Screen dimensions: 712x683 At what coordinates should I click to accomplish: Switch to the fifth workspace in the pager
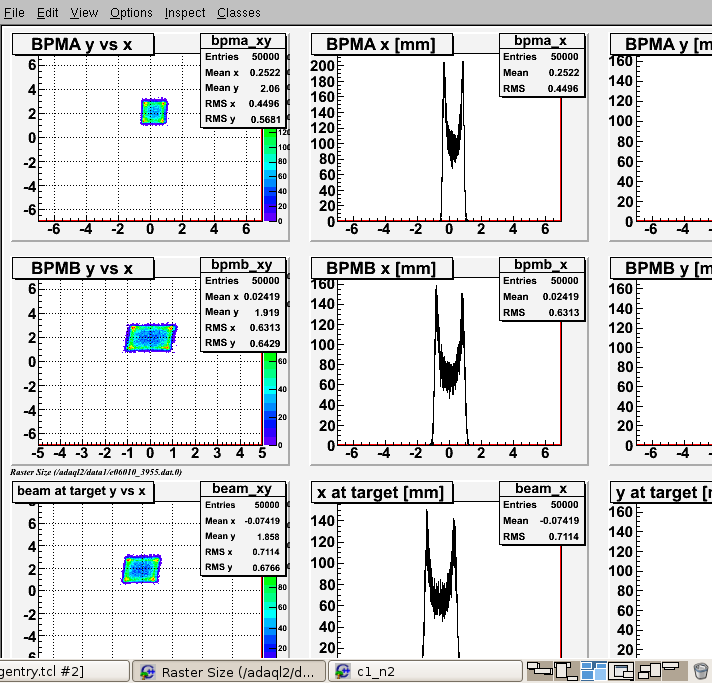click(648, 671)
